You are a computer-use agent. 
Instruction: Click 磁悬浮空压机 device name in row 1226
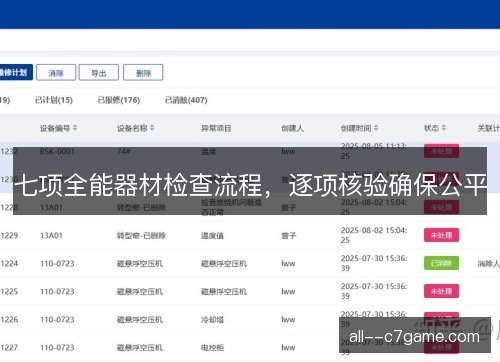click(140, 320)
